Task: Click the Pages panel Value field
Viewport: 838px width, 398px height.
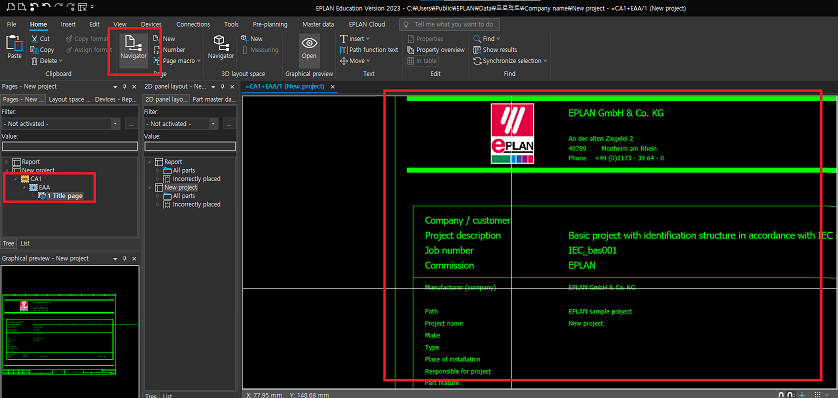Action: point(70,146)
